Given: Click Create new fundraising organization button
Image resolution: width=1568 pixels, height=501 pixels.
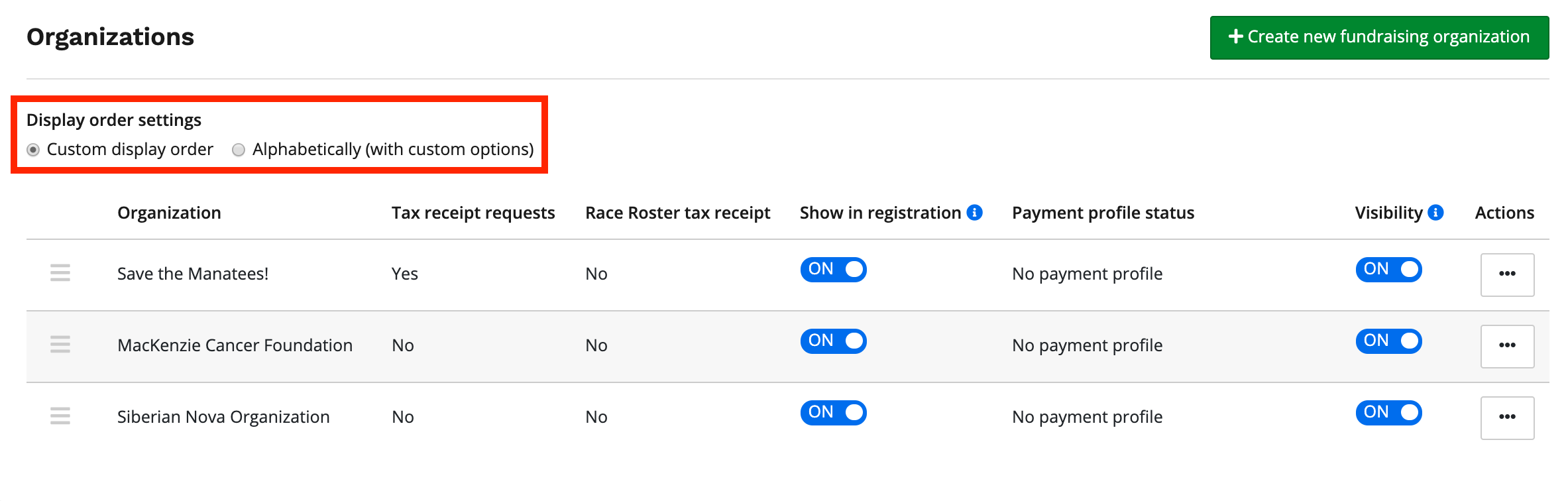Looking at the screenshot, I should point(1379,37).
